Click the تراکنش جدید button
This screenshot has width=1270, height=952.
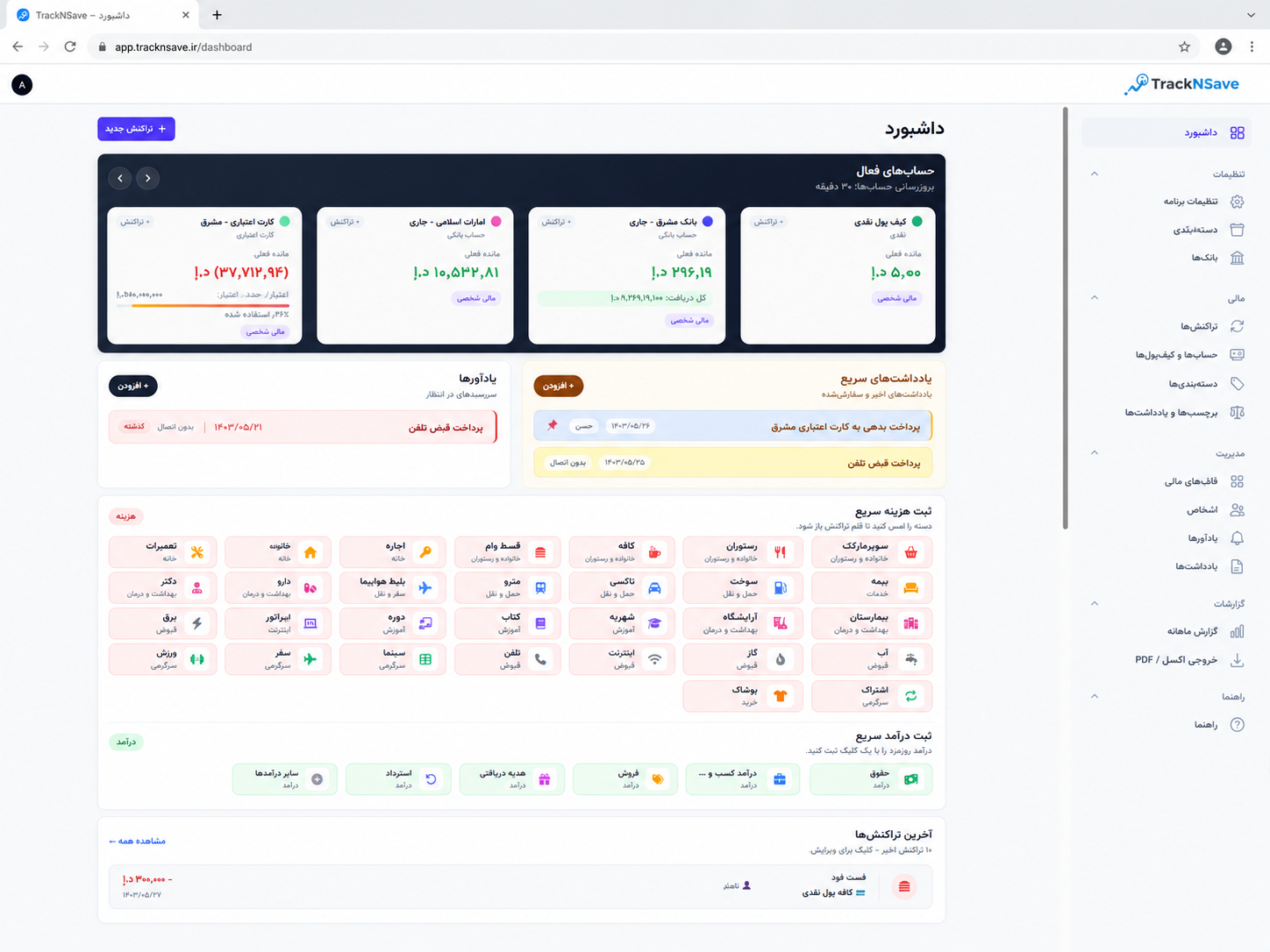coord(136,129)
